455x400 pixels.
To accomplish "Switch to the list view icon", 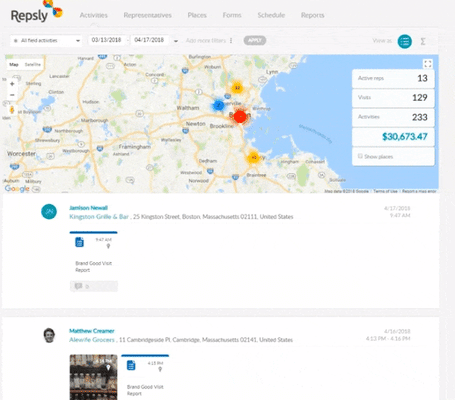I will [404, 41].
